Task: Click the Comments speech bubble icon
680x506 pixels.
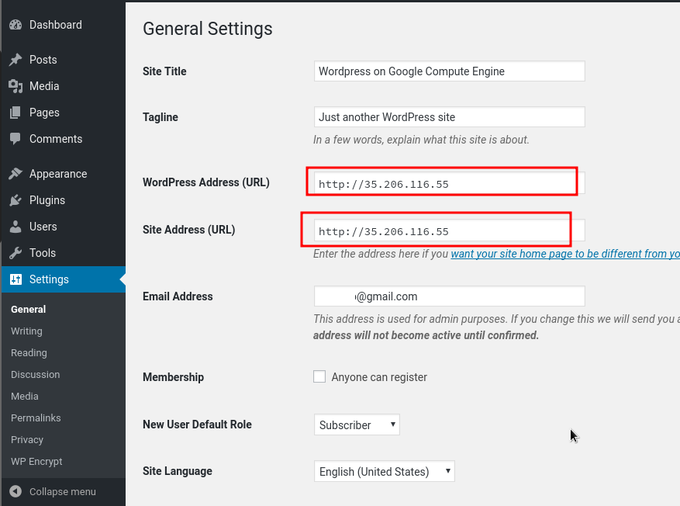Action: (x=16, y=139)
